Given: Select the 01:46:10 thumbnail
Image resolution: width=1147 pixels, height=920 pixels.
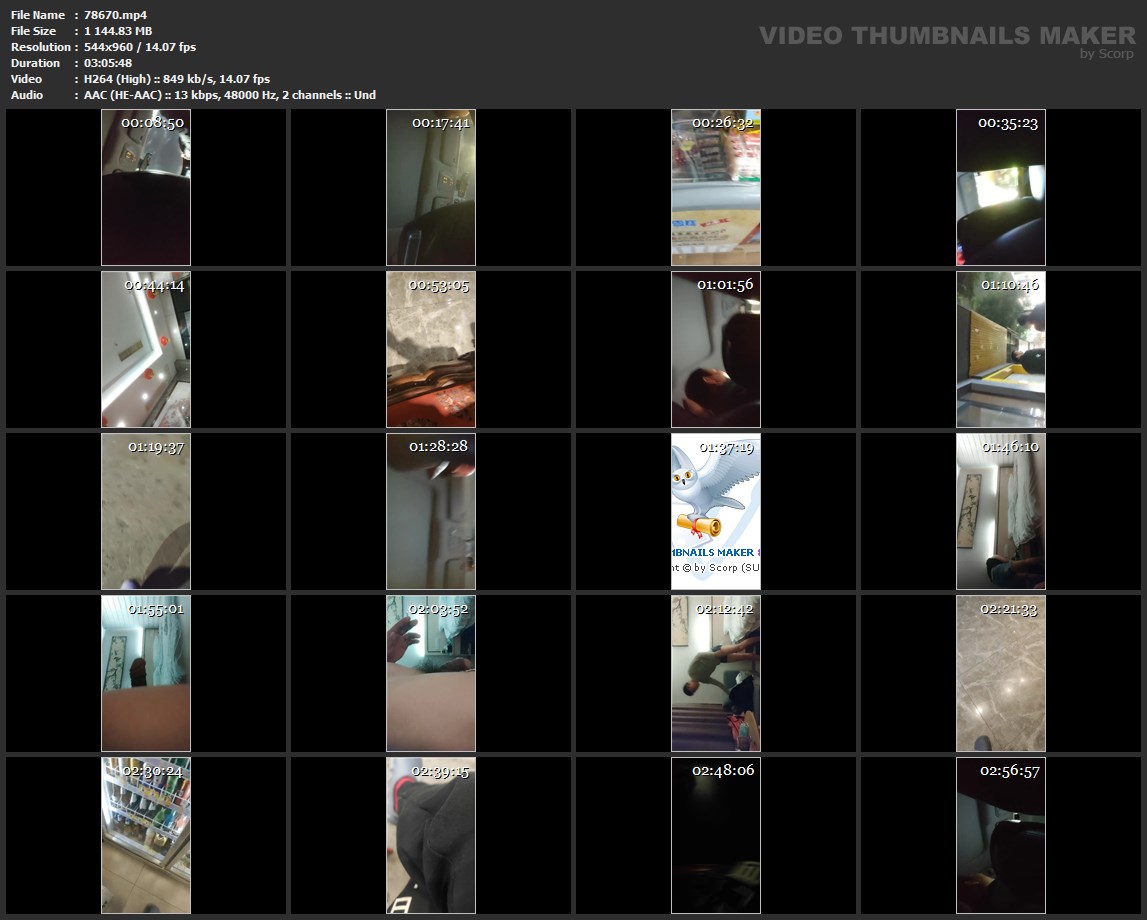Looking at the screenshot, I should point(1001,512).
